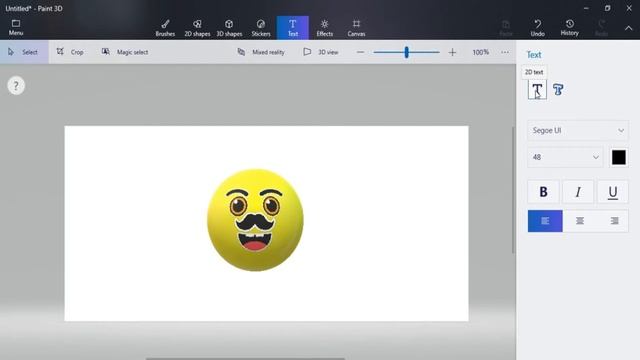
Task: Select the 2D text option
Action: click(537, 89)
